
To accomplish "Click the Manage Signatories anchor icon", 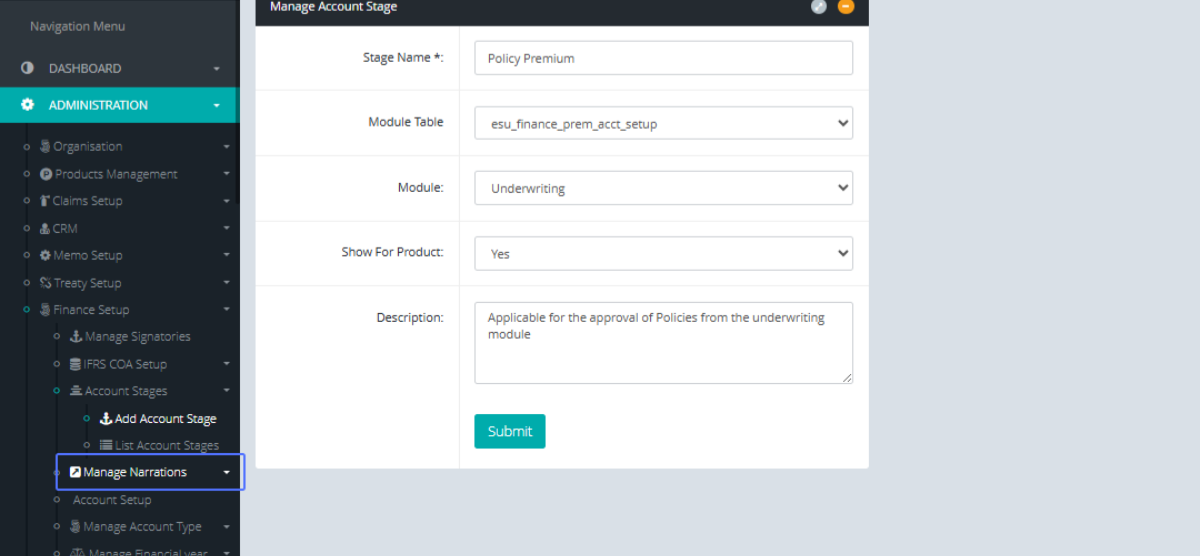I will (76, 337).
